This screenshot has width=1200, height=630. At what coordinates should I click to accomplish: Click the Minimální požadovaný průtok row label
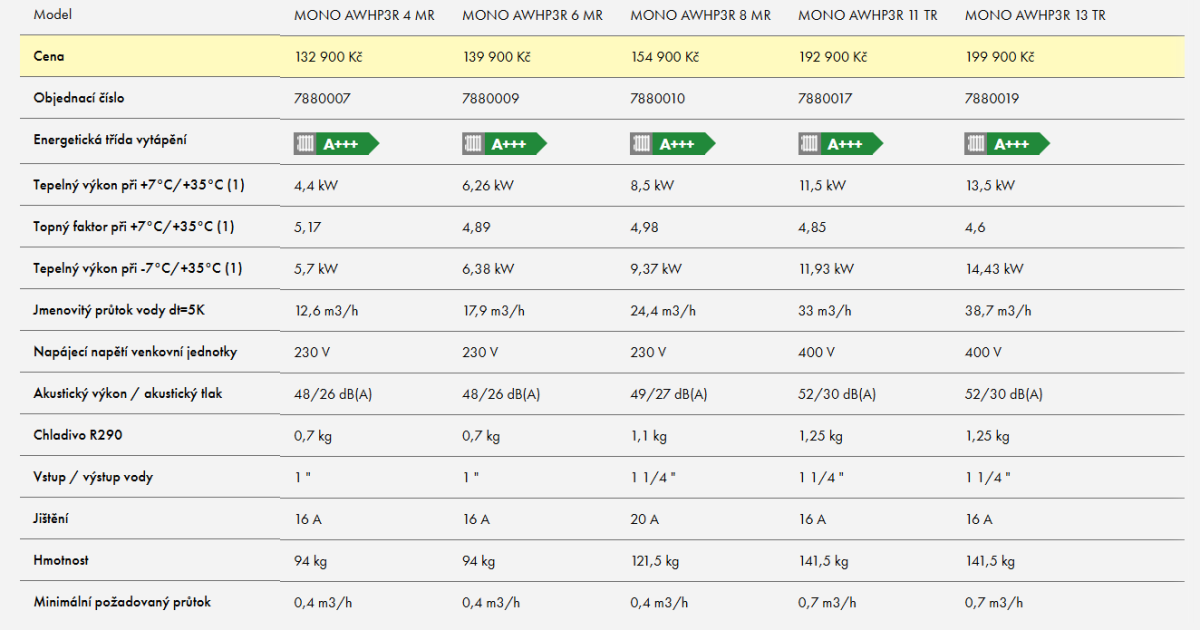(122, 602)
